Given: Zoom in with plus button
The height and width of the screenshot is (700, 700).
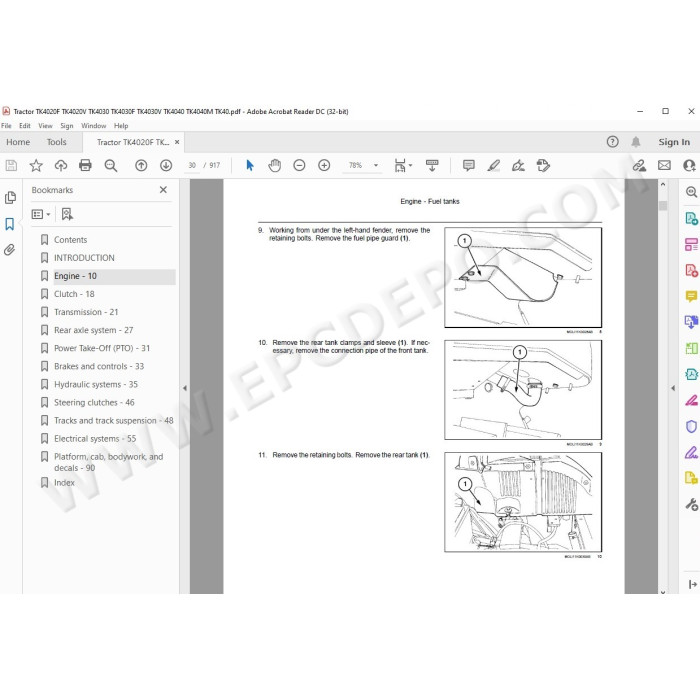Looking at the screenshot, I should click(324, 166).
